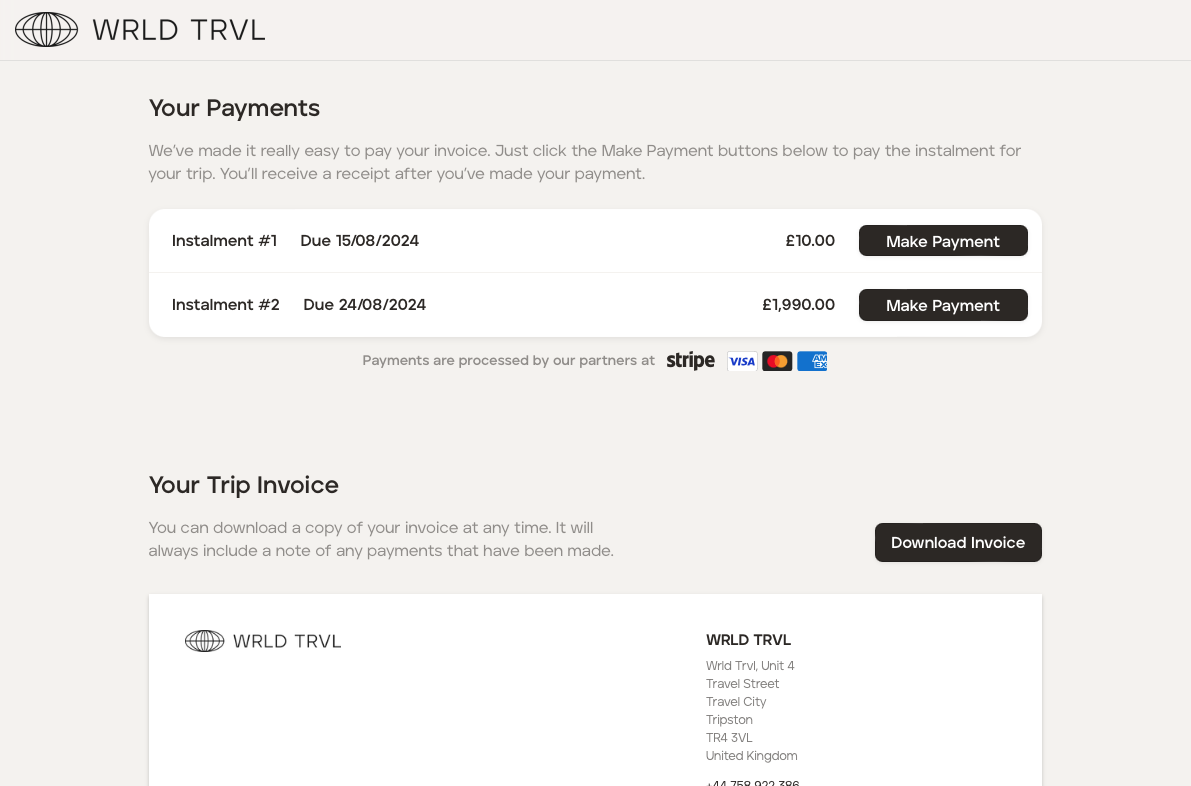
Task: Pay Instalment #1 with Make Payment
Action: pos(942,241)
